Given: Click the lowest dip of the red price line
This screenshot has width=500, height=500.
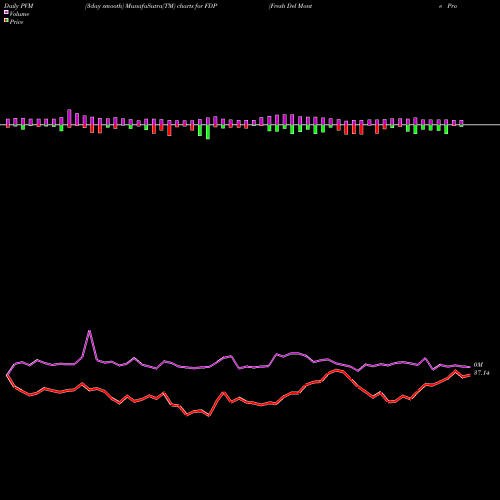Looking at the screenshot, I should [x=209, y=416].
